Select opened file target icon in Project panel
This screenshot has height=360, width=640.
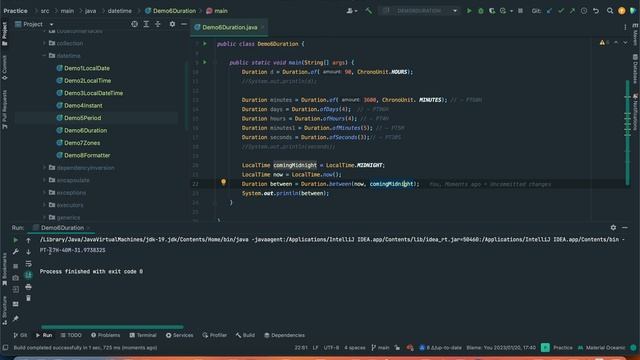tap(134, 24)
